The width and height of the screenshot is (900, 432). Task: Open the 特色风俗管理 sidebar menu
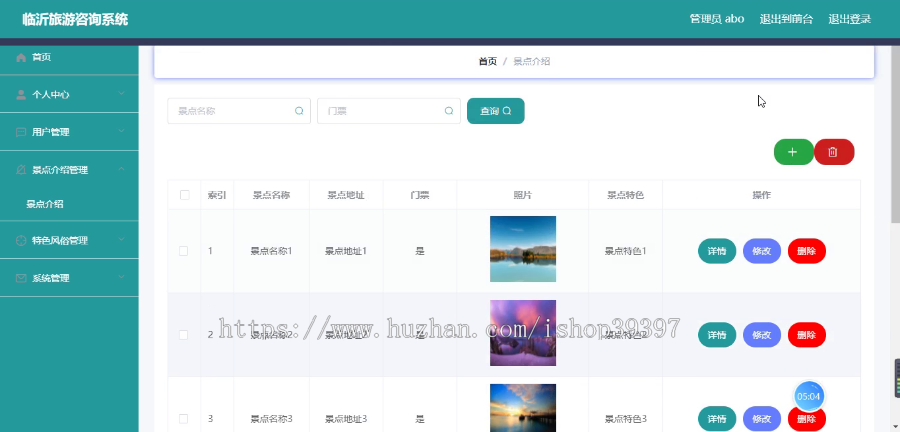pyautogui.click(x=69, y=240)
